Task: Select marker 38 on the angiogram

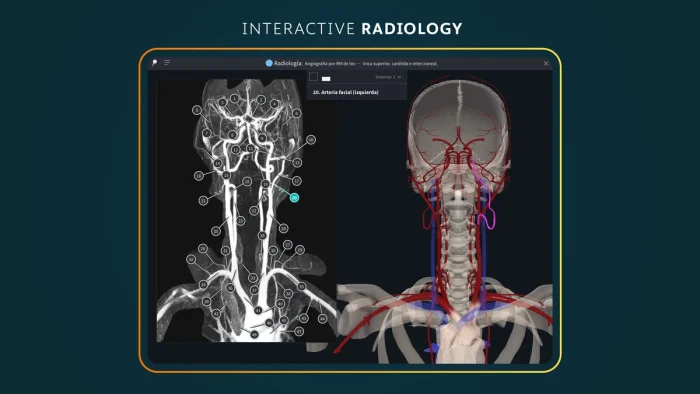Action: click(288, 294)
